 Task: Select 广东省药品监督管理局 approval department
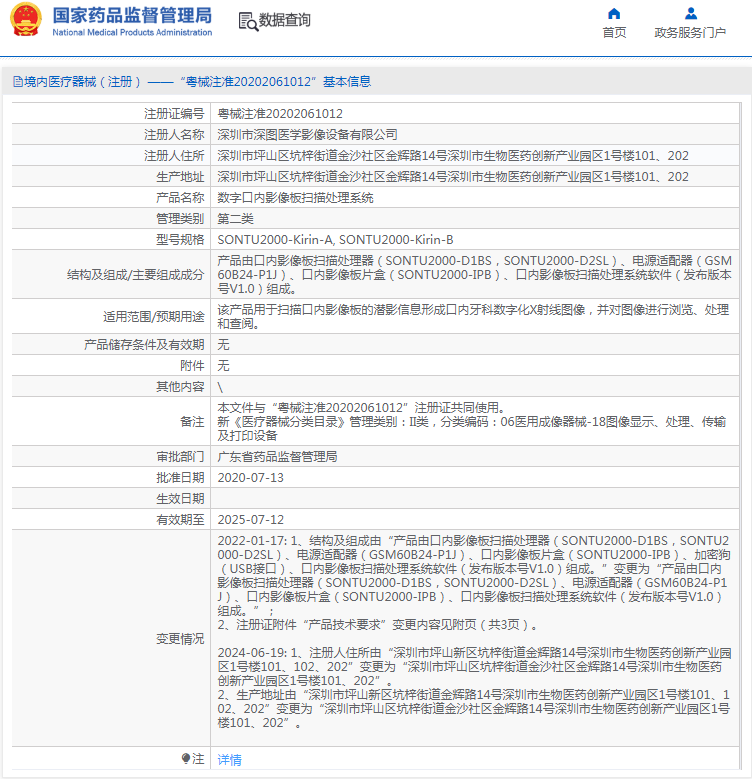(x=277, y=457)
